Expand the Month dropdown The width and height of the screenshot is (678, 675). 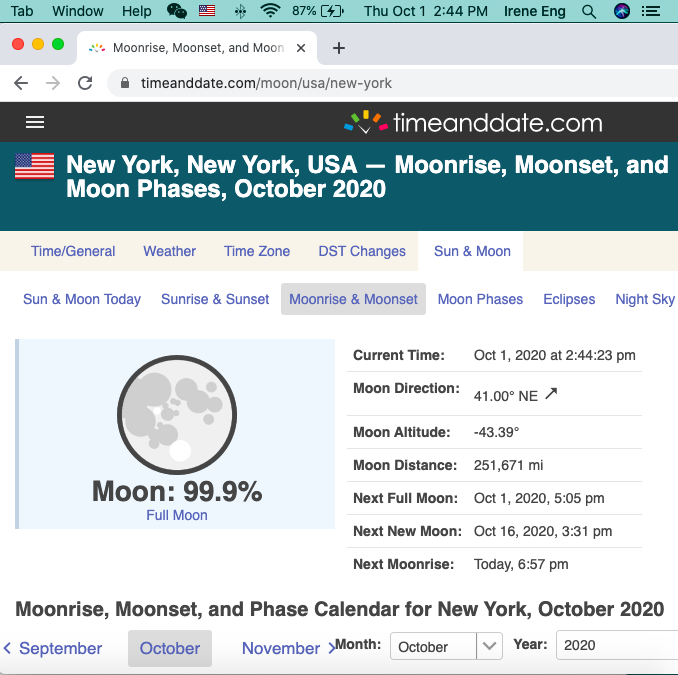[x=445, y=646]
